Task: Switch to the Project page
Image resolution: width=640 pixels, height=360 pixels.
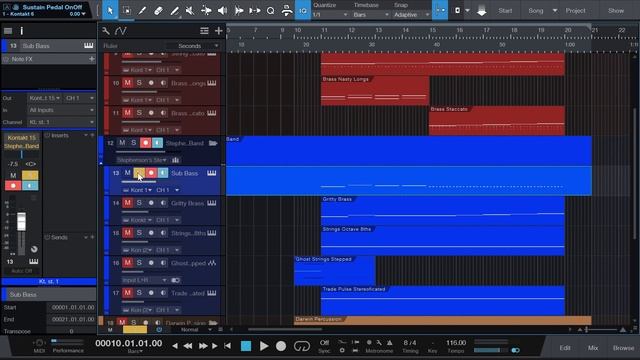Action: (x=576, y=11)
